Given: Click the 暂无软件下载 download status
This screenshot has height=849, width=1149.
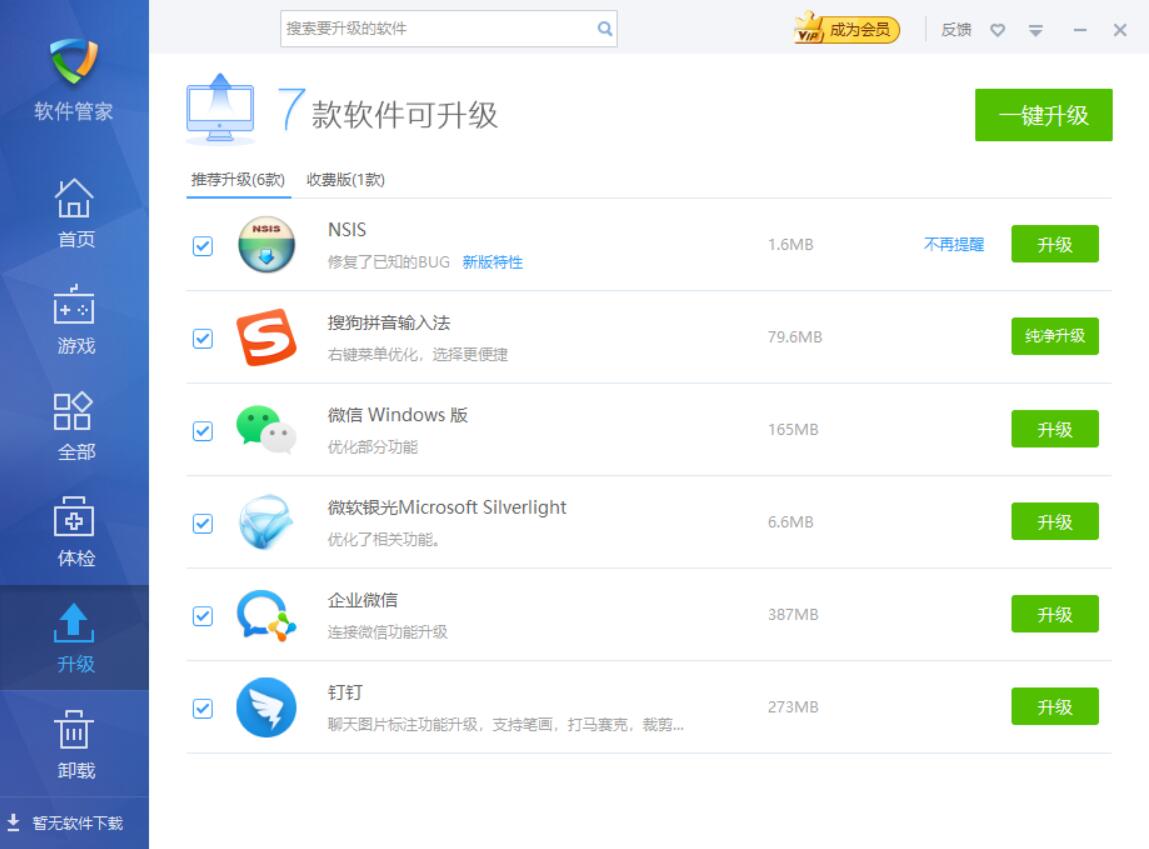Looking at the screenshot, I should coord(64,823).
